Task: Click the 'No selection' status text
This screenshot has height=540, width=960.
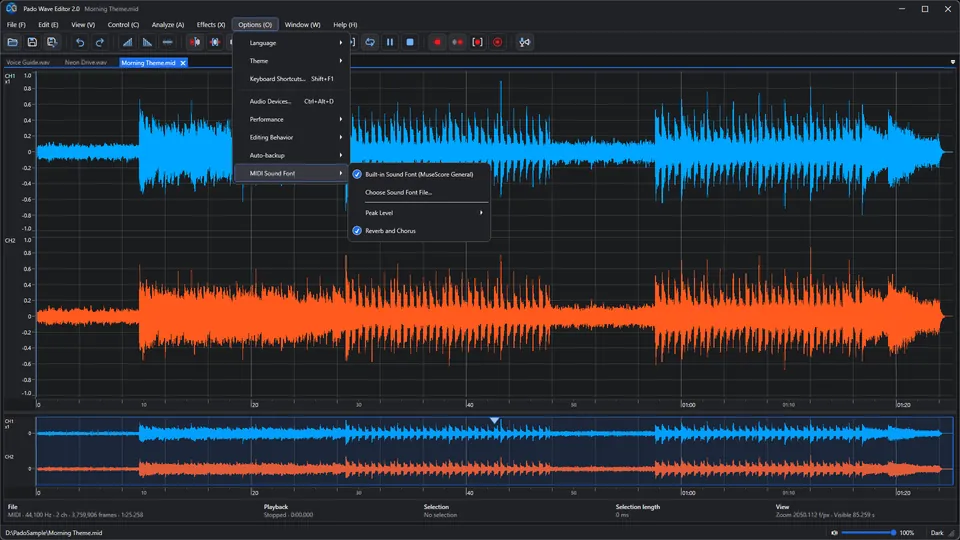Action: pos(440,515)
